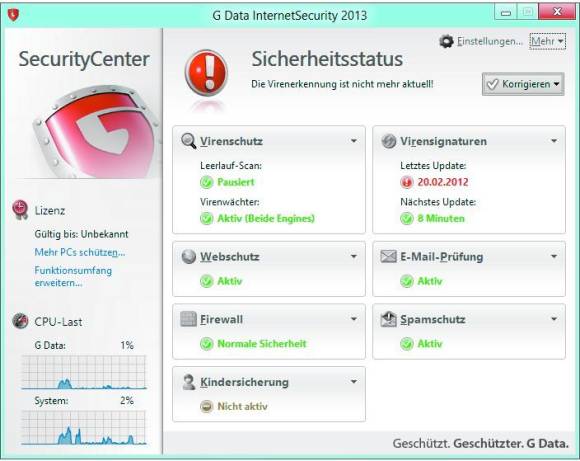Open the Korrigieren dropdown button

coord(523,84)
